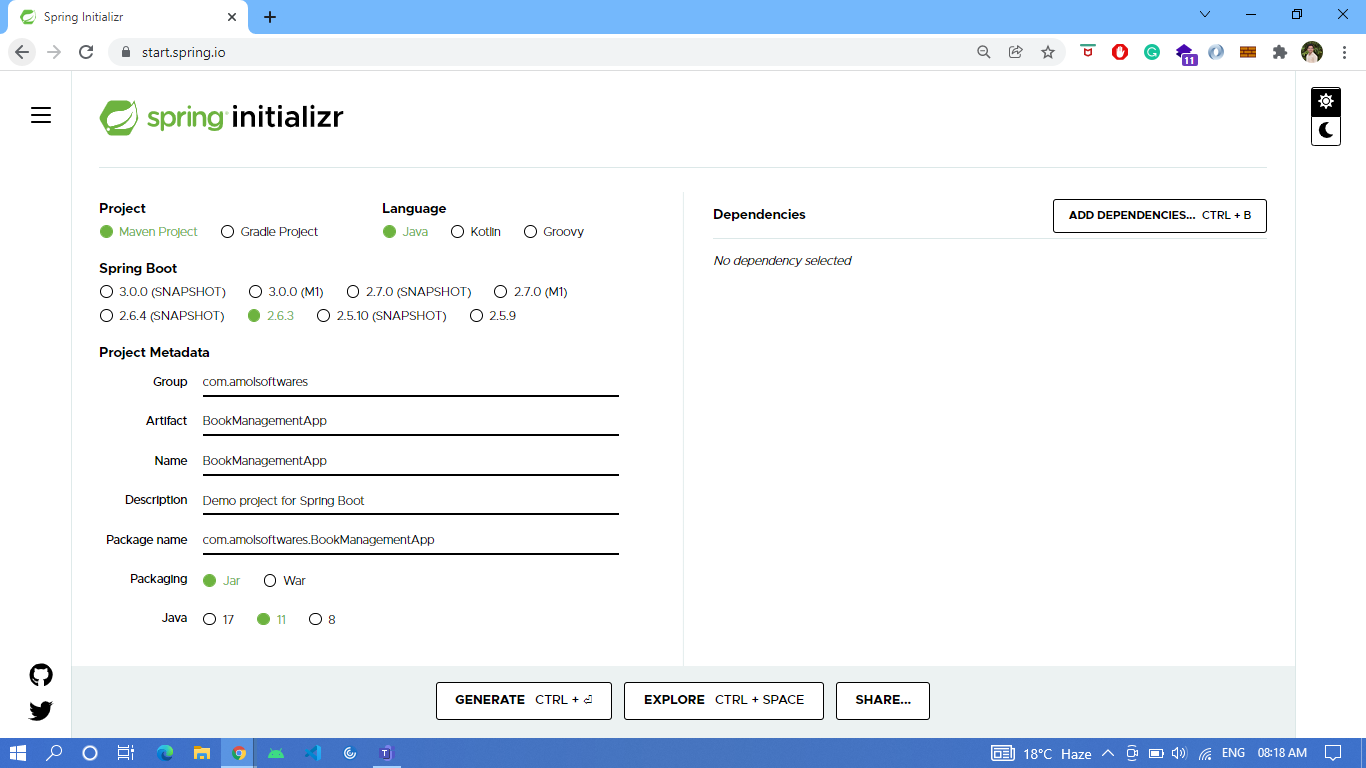This screenshot has height=768, width=1366.
Task: Click the zoom magnifier icon in address bar
Action: click(984, 52)
